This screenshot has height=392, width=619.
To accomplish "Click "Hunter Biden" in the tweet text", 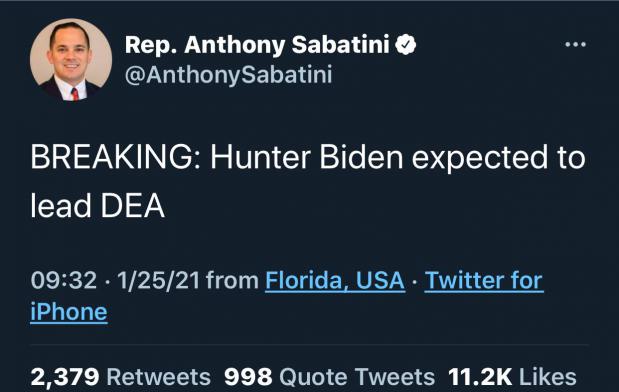I will [x=307, y=157].
